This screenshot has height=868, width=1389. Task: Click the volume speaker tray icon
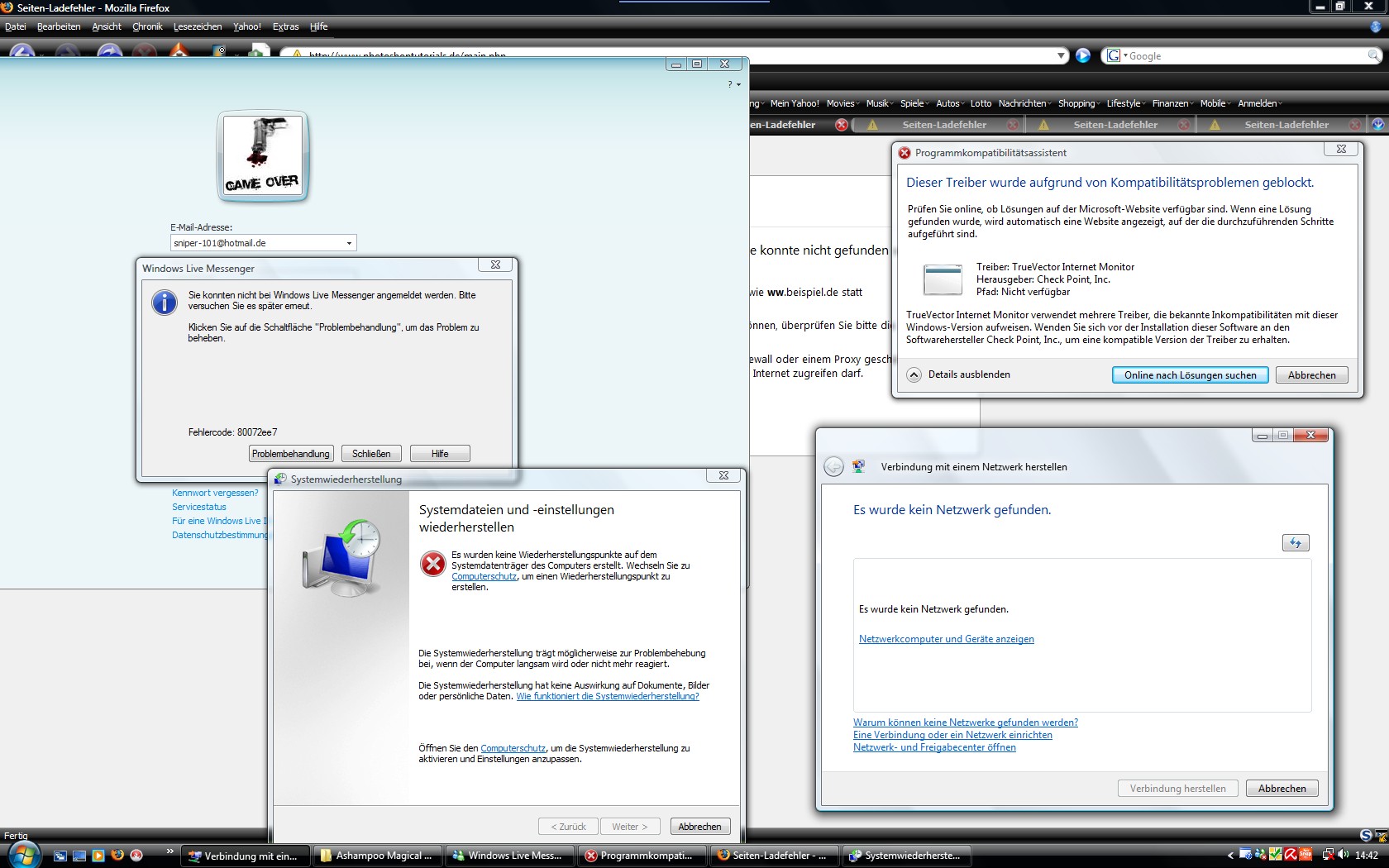click(x=1344, y=856)
